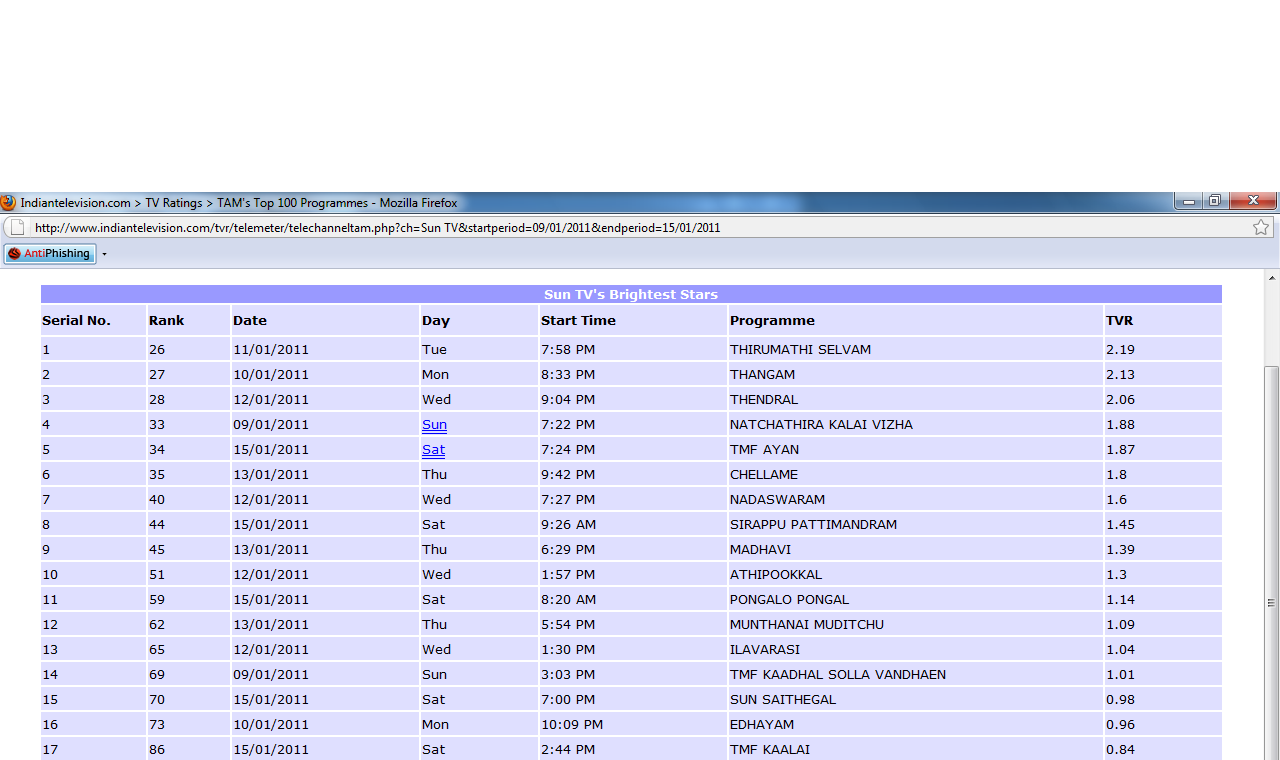Bookmark this page with the star icon
This screenshot has width=1280, height=760.
(1261, 227)
